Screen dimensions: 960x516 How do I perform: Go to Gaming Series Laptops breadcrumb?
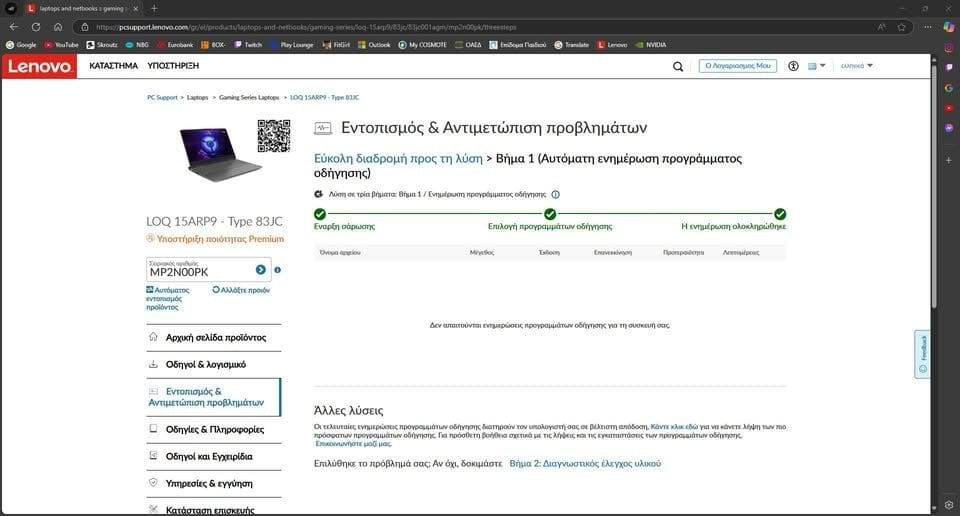pos(249,97)
